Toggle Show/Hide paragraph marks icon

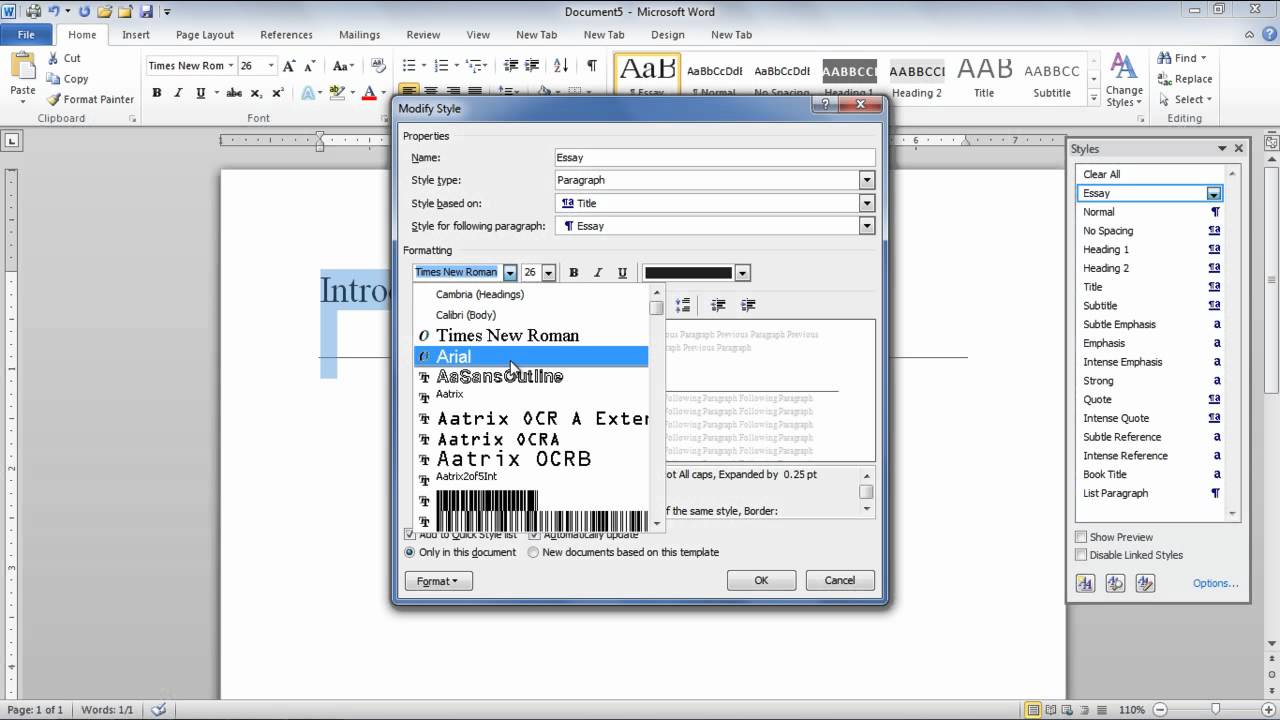(x=591, y=66)
